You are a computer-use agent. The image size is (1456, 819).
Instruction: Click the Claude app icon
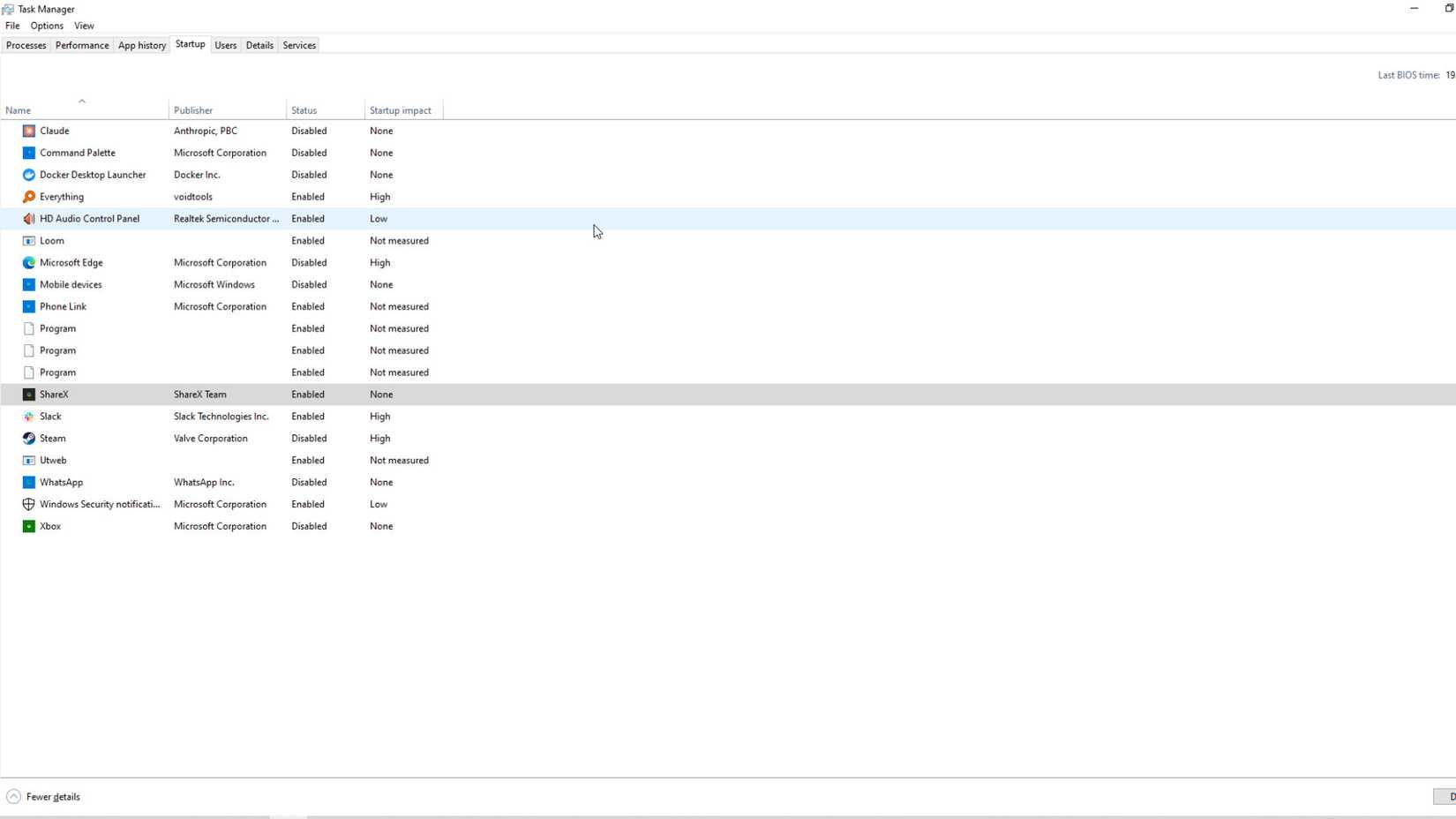[x=29, y=131]
